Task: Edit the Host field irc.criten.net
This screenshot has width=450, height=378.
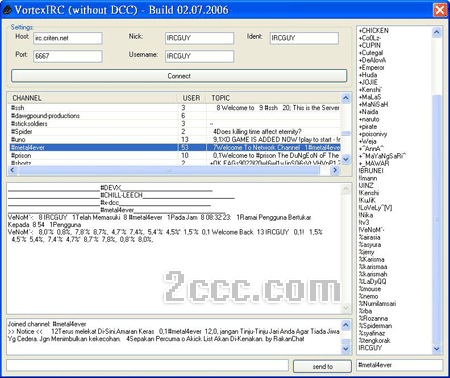Action: click(x=68, y=38)
